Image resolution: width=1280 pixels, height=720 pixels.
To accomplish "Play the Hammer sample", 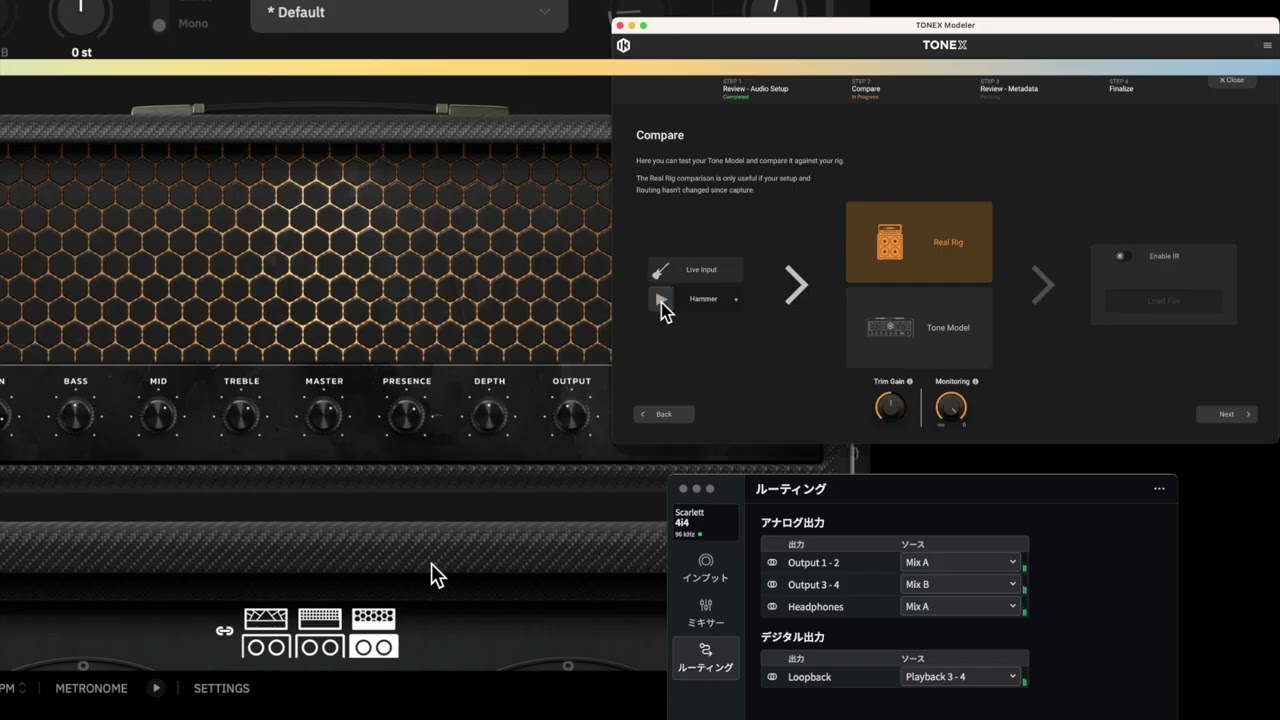I will click(660, 299).
